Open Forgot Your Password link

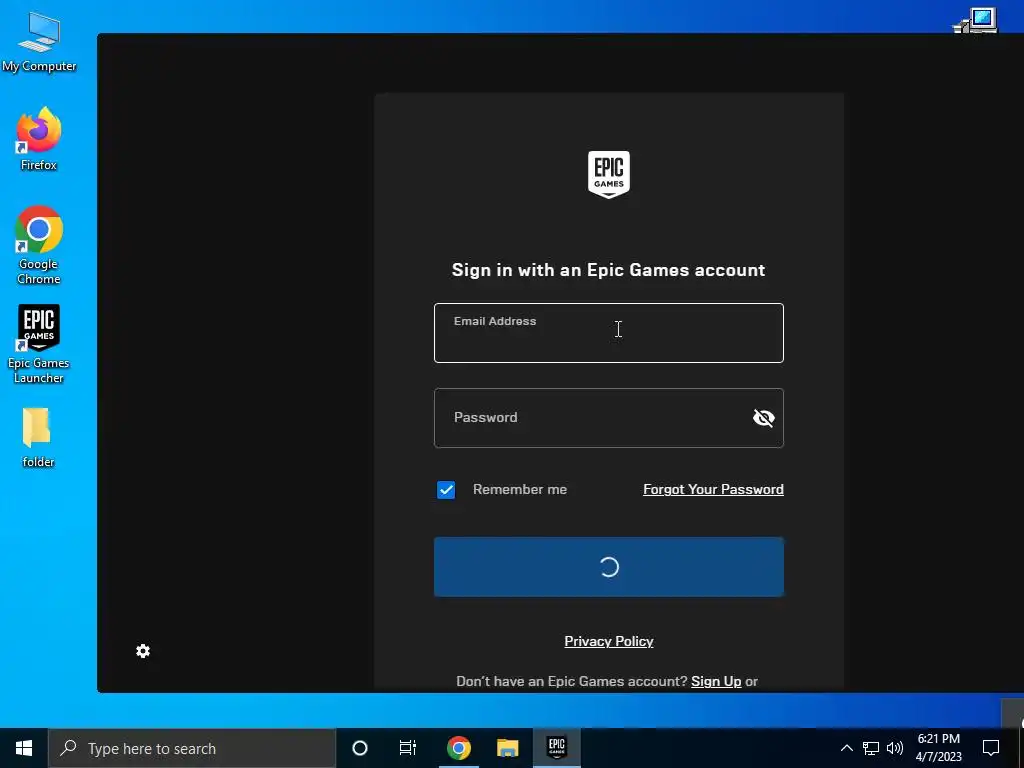point(713,489)
